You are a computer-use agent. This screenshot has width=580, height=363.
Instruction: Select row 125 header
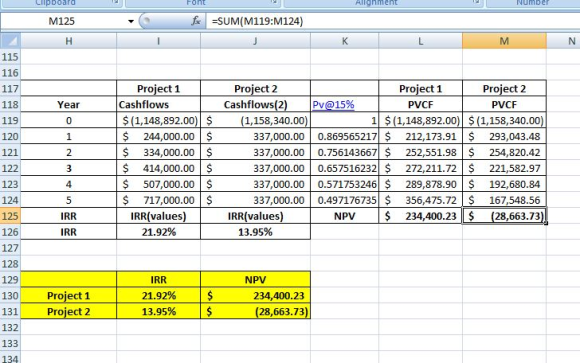point(10,216)
